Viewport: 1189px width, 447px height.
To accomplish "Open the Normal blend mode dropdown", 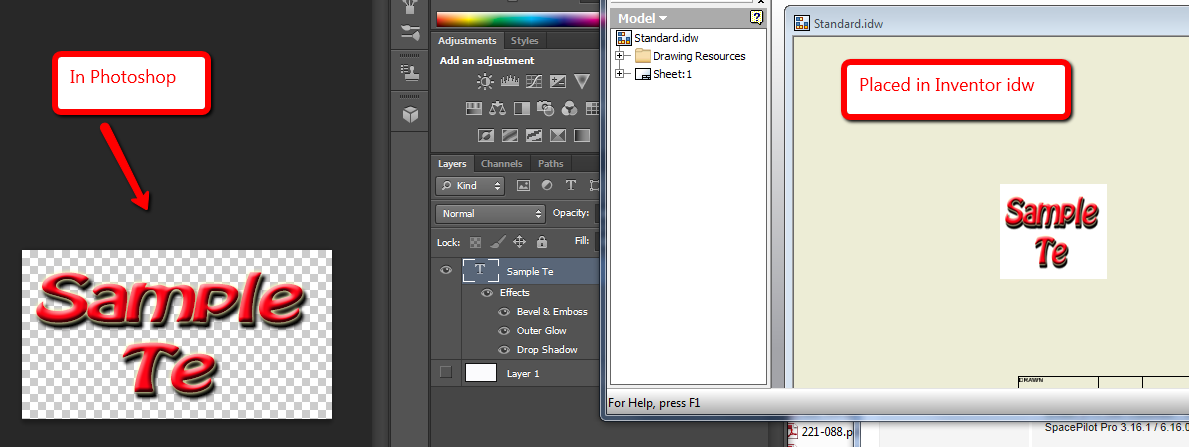I will pyautogui.click(x=491, y=214).
